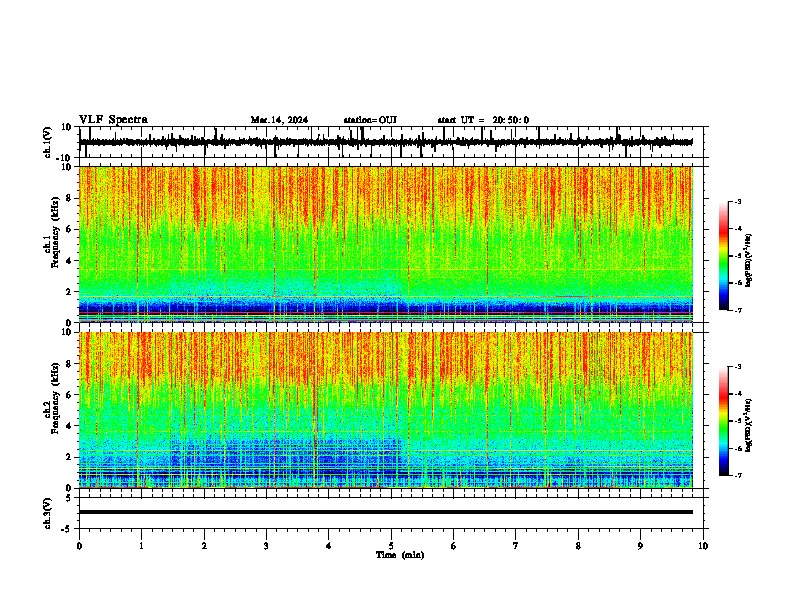Click time axis tick label "1"
792x612 pixels.
[x=141, y=546]
